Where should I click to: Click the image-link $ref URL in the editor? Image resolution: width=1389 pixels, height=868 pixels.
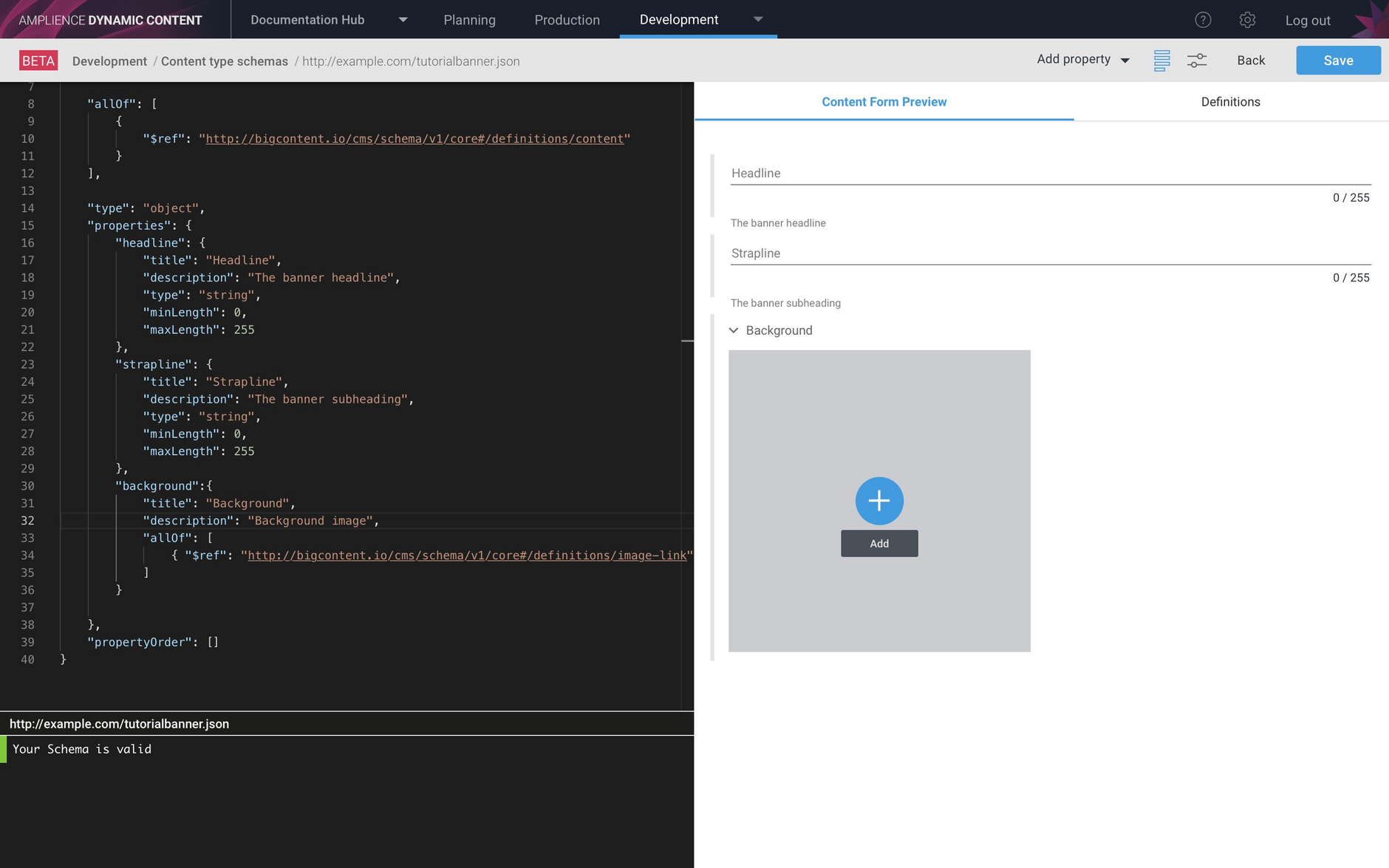[467, 555]
